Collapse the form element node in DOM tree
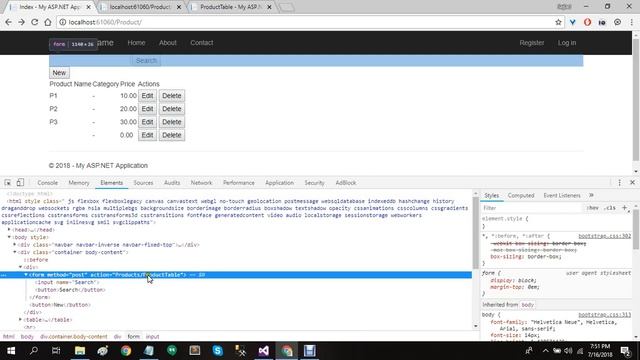This screenshot has width=640, height=360. (26, 275)
